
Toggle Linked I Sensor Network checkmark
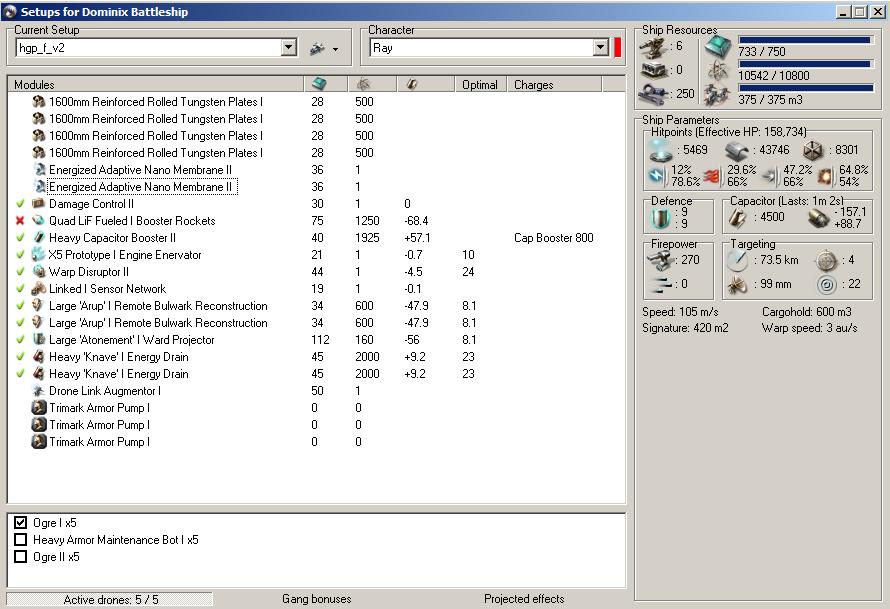click(20, 288)
